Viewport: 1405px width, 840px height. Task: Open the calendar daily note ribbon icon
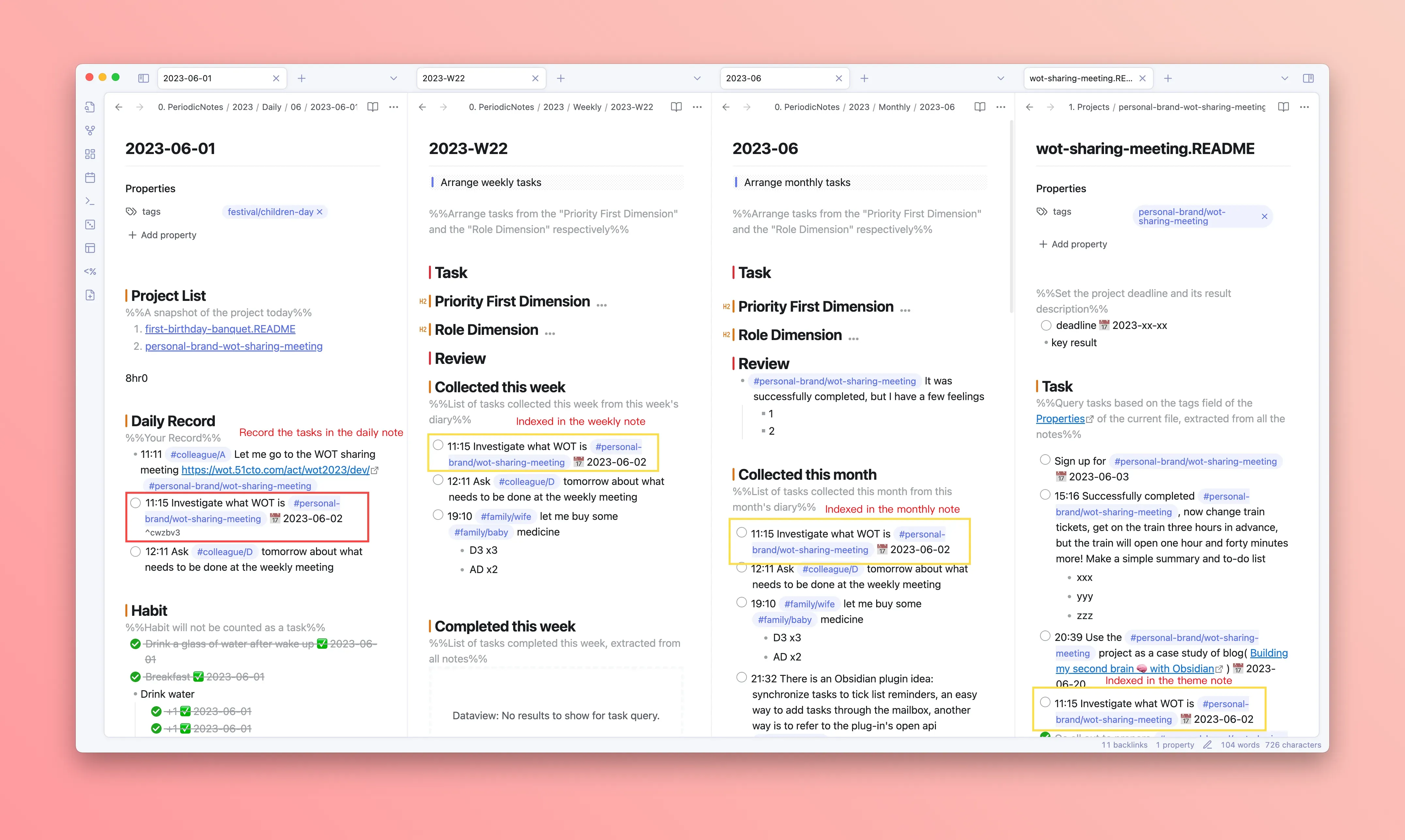coord(90,178)
